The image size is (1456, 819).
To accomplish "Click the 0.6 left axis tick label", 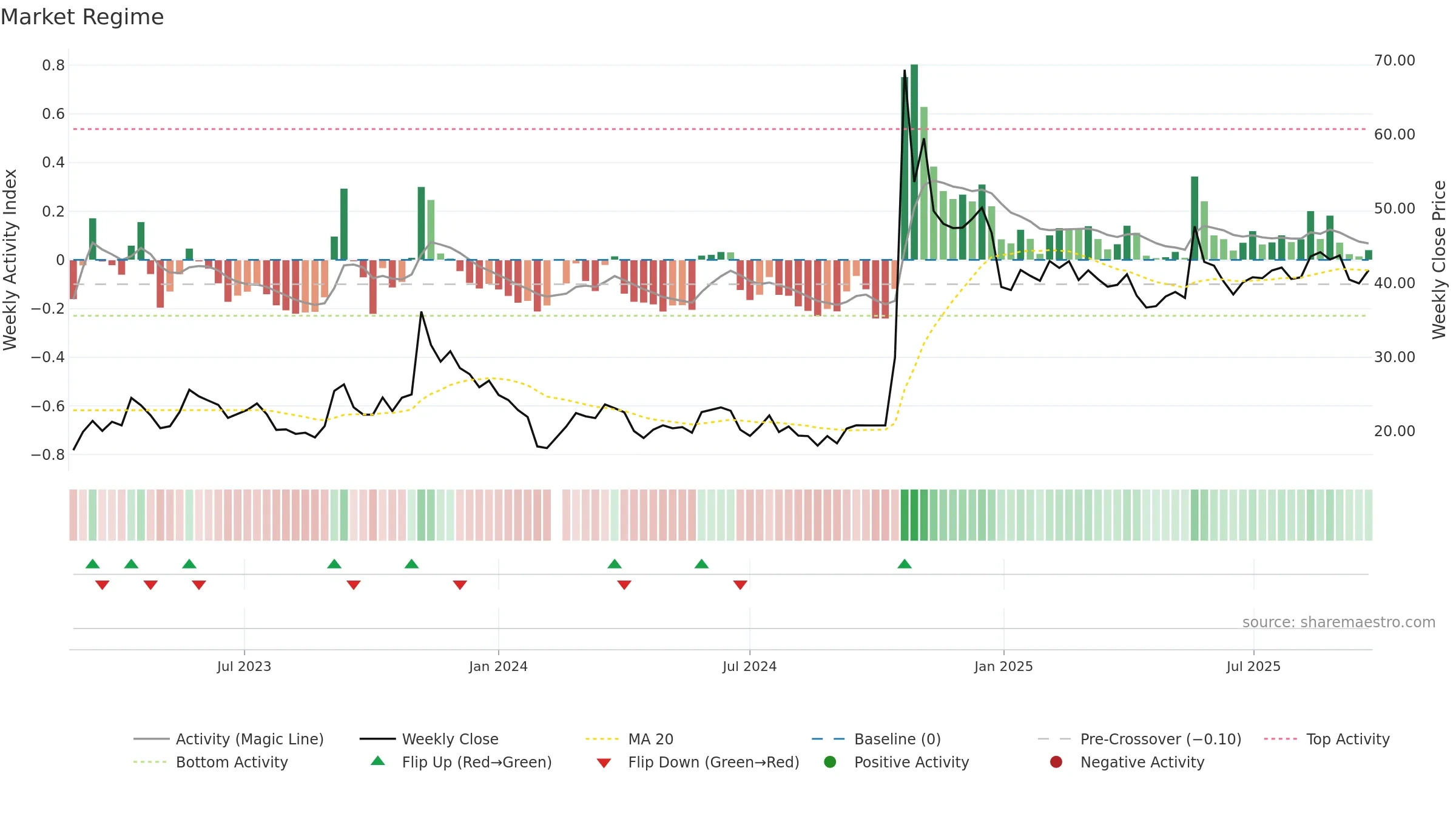I will (x=53, y=114).
